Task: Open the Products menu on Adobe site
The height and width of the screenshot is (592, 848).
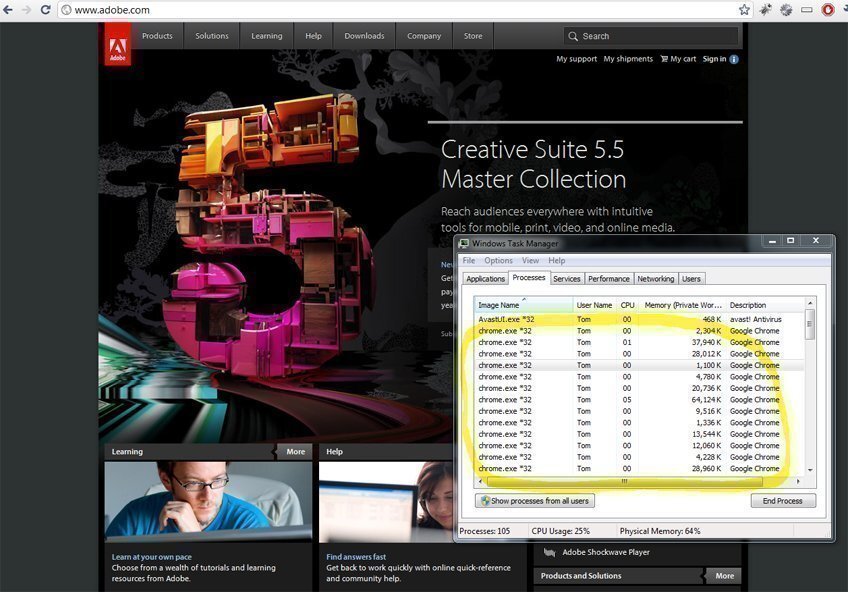Action: coord(157,36)
